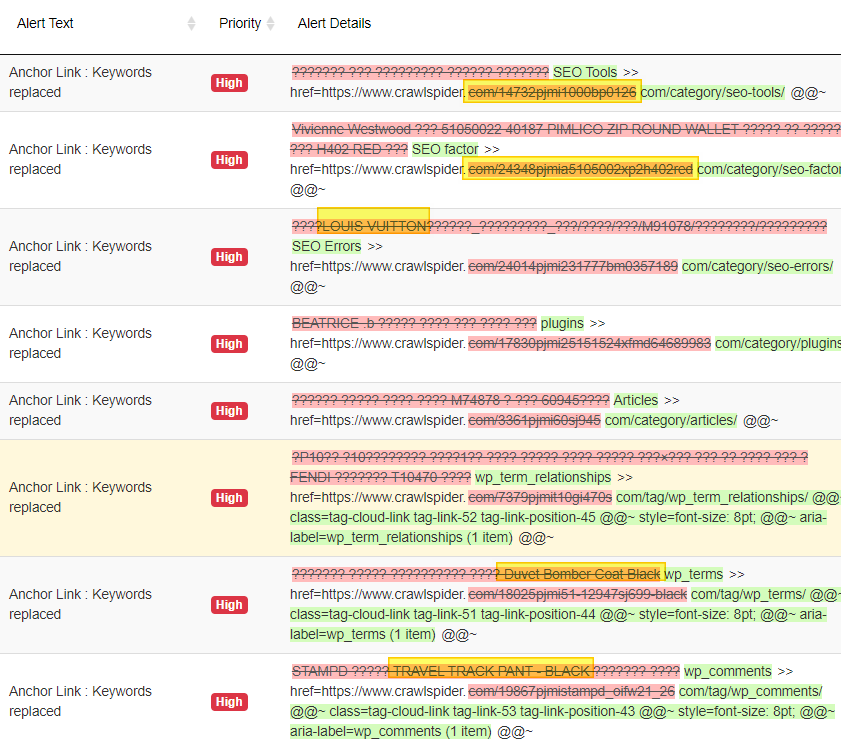Click removed URL 'com/17830pjmi25151524xfmd64689983'

[589, 343]
